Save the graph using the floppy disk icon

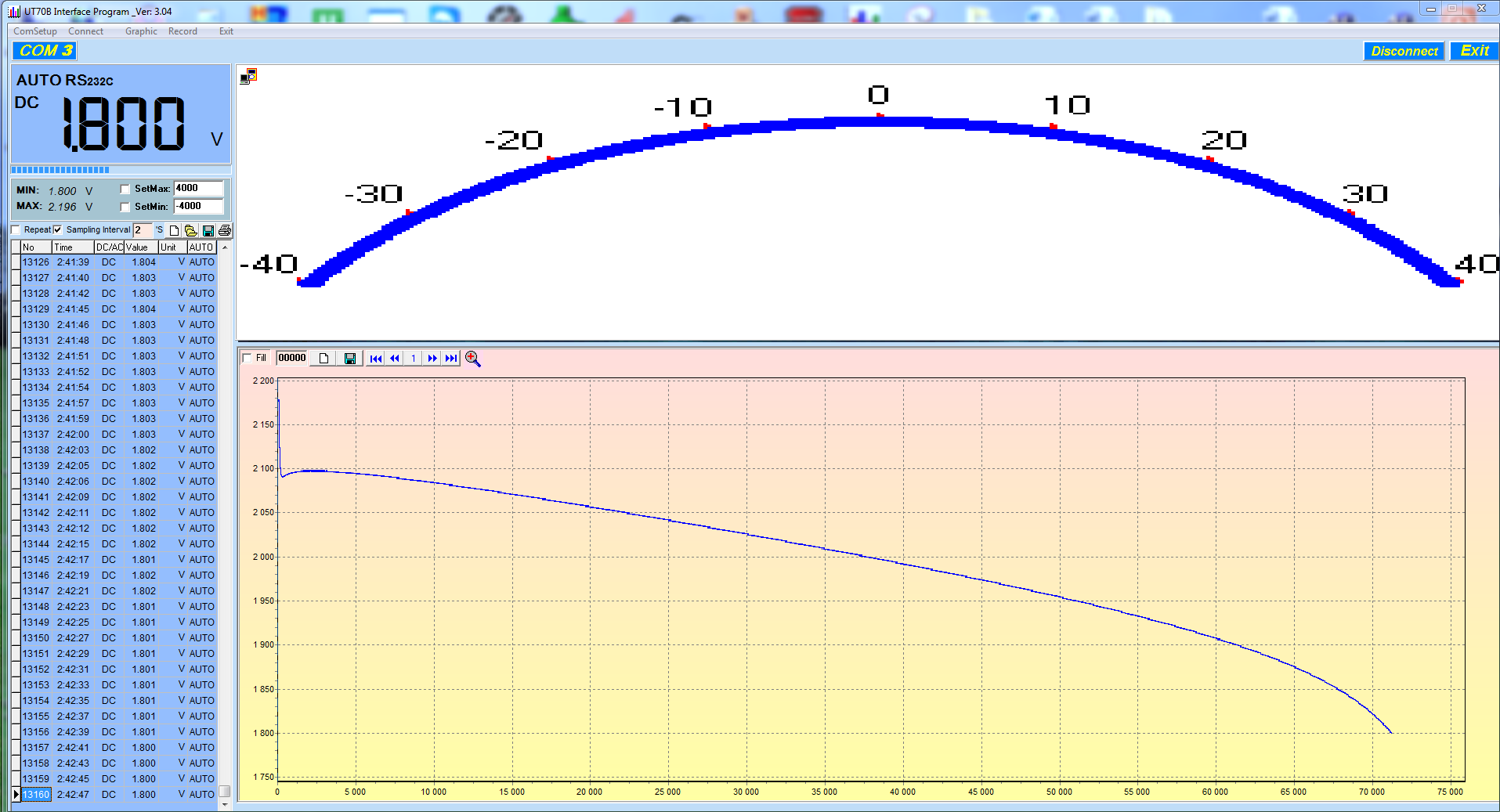(350, 359)
